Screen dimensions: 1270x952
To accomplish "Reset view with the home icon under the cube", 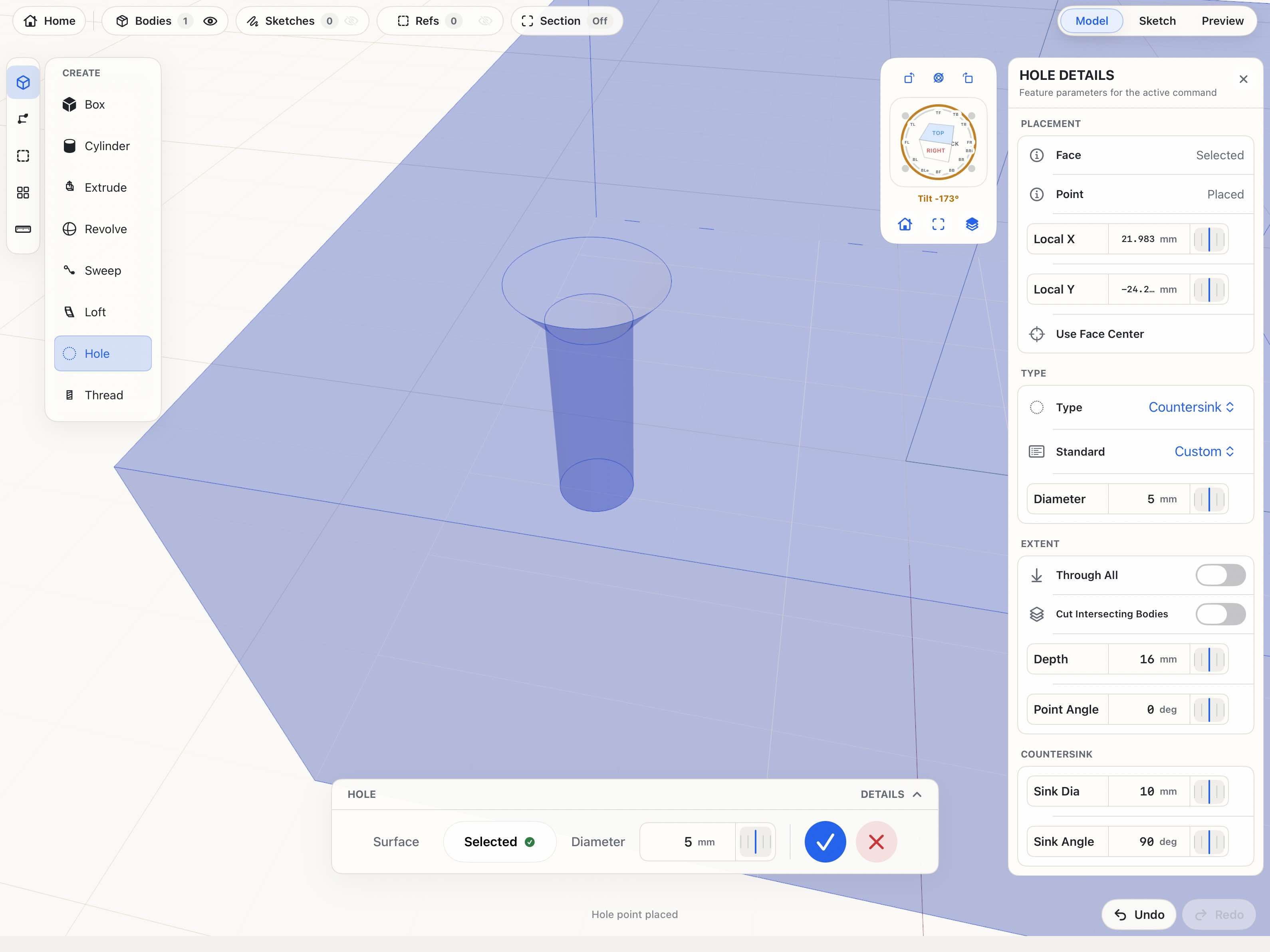I will click(905, 224).
